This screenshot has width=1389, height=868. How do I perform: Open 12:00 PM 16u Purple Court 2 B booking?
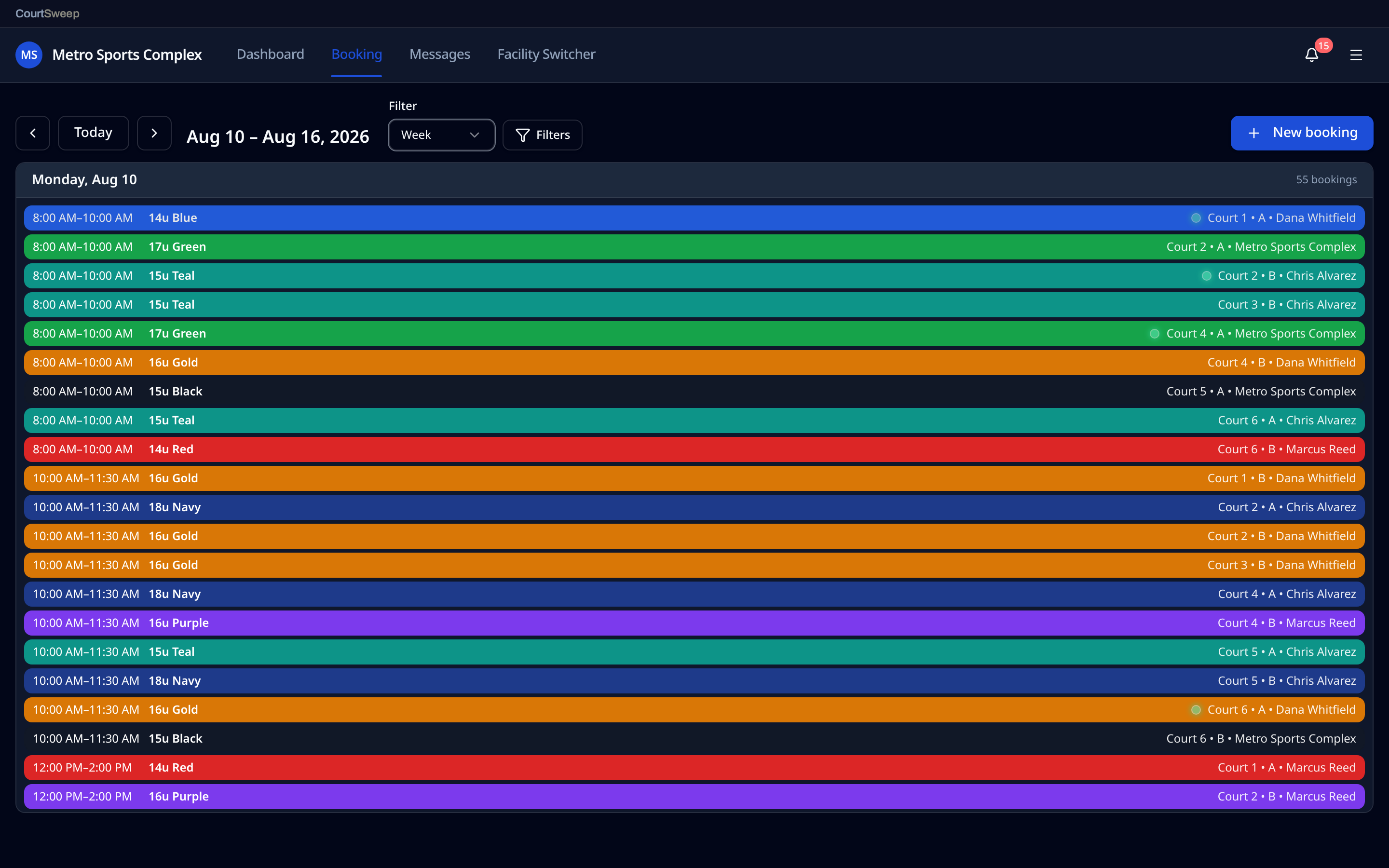(694, 797)
